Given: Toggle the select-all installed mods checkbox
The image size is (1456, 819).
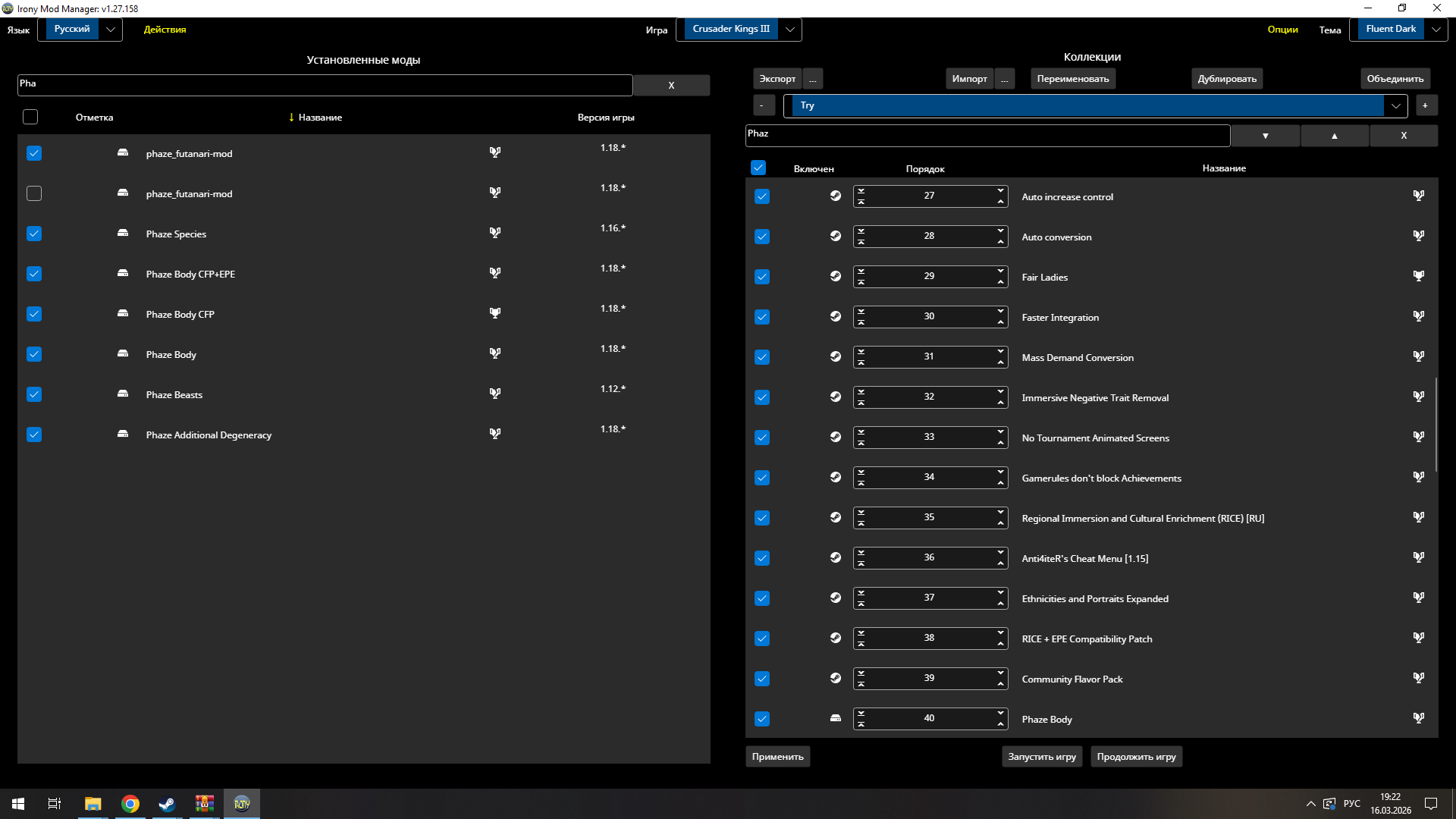Looking at the screenshot, I should coord(30,117).
